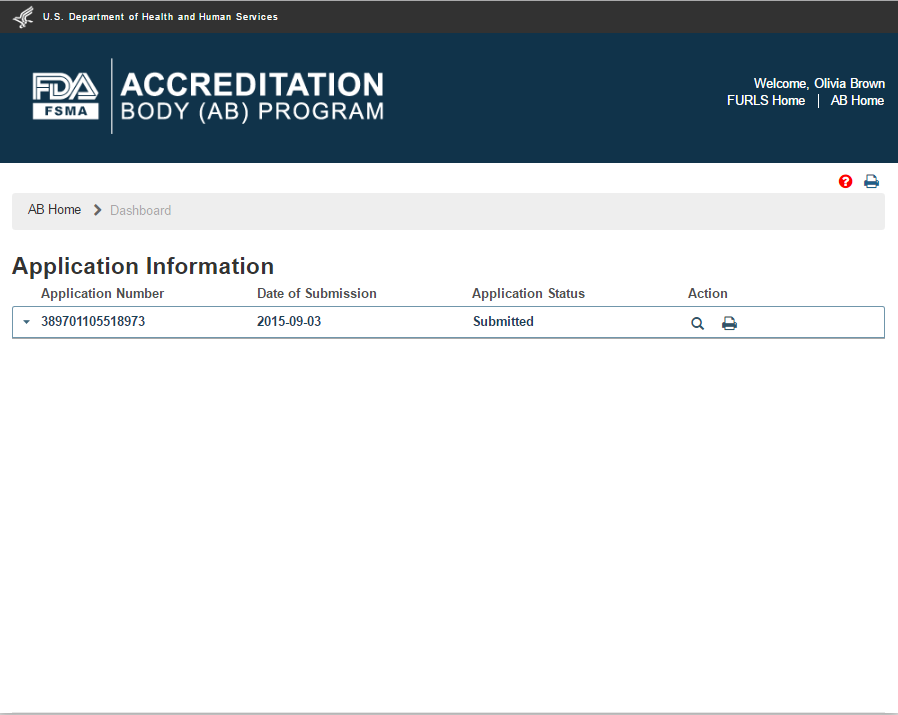Click the HHS eagle logo icon
The height and width of the screenshot is (715, 898).
coord(22,17)
